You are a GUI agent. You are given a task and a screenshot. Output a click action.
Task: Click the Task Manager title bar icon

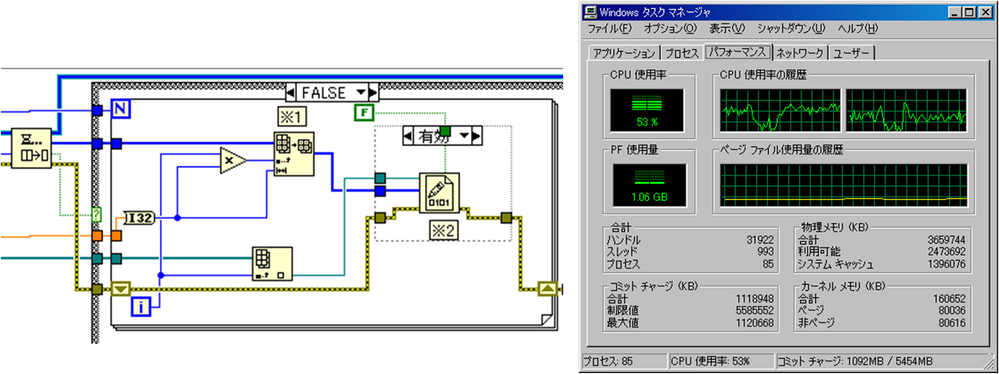(x=591, y=11)
